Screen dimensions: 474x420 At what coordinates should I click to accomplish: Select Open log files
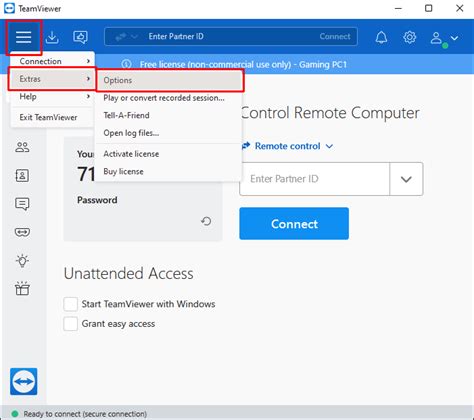[x=168, y=133]
